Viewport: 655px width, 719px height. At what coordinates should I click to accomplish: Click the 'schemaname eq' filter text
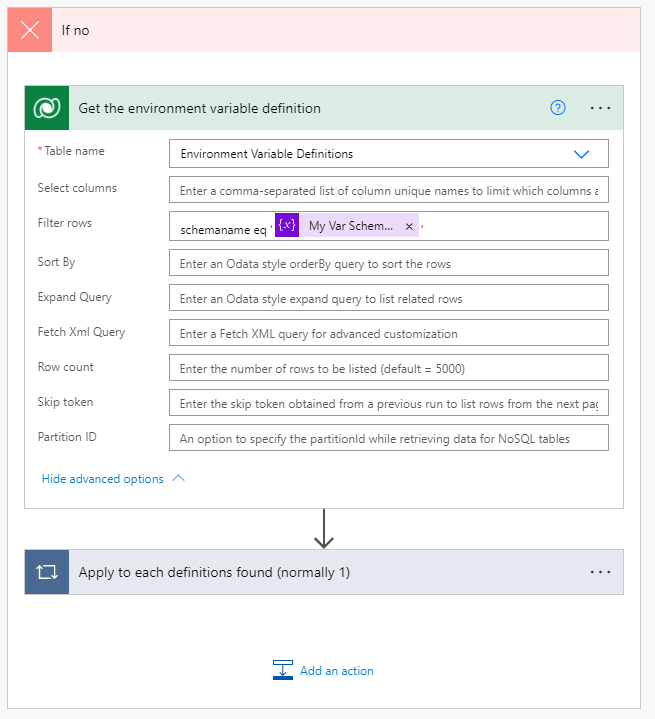[x=223, y=230]
